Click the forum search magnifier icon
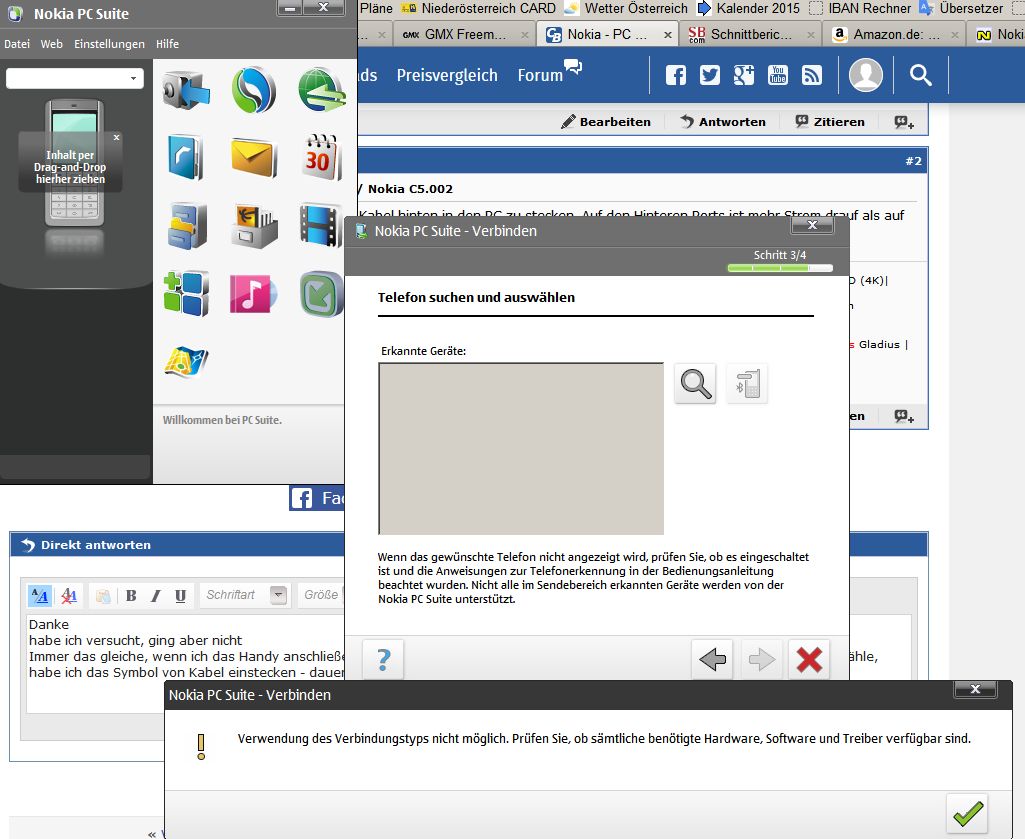 point(920,75)
